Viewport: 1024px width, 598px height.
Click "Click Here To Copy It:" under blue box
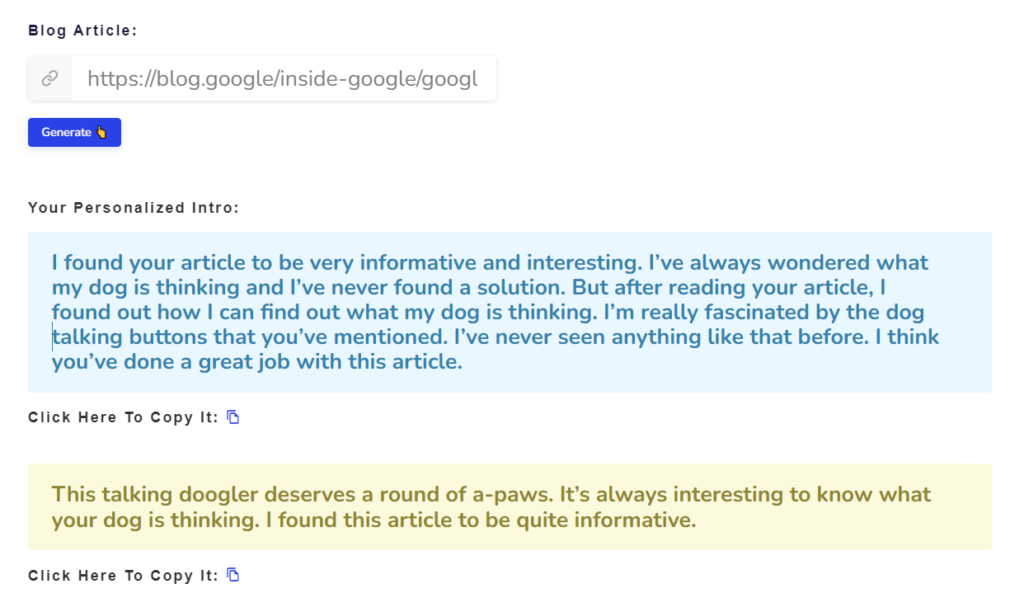coord(123,418)
